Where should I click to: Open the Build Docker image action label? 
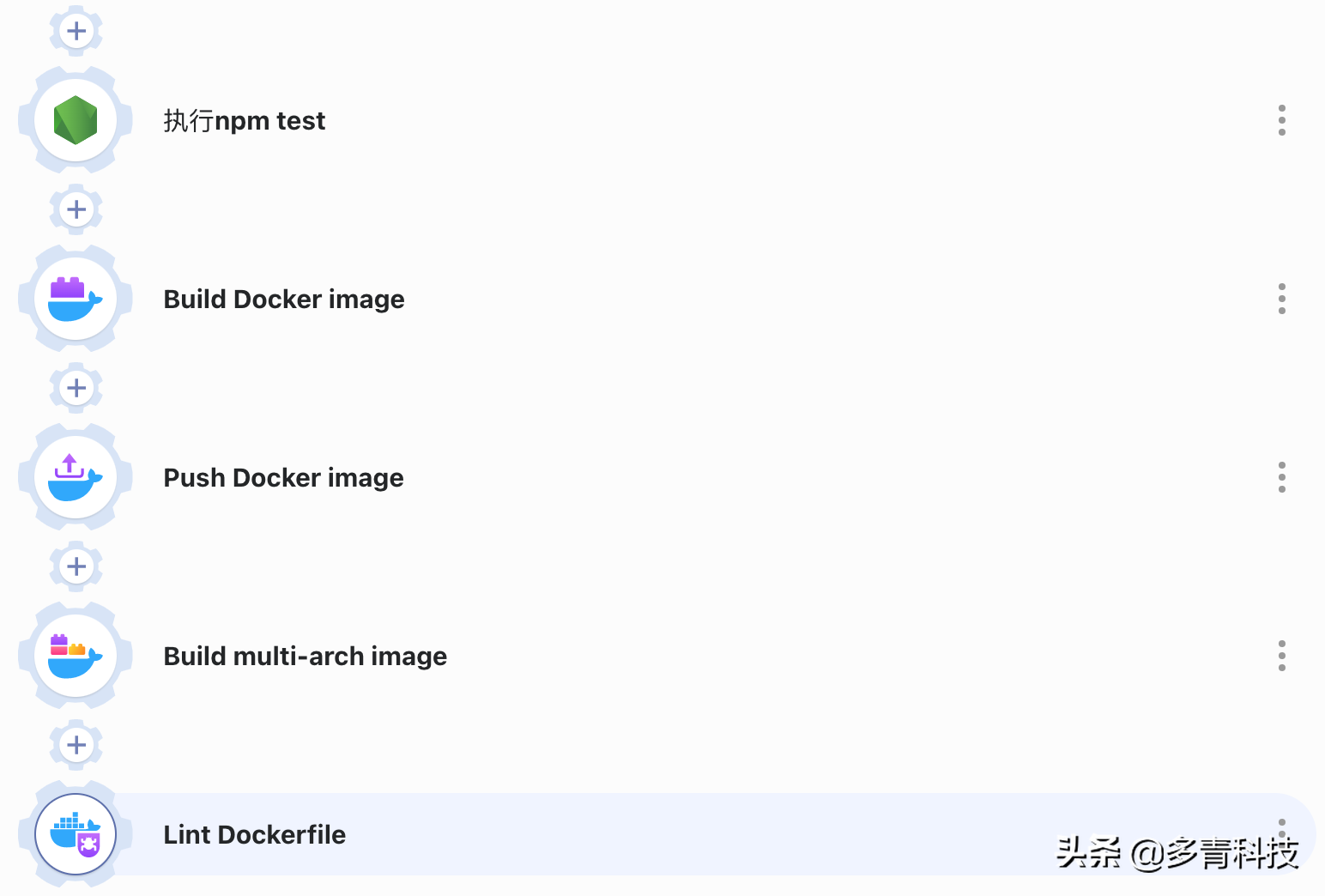point(283,300)
